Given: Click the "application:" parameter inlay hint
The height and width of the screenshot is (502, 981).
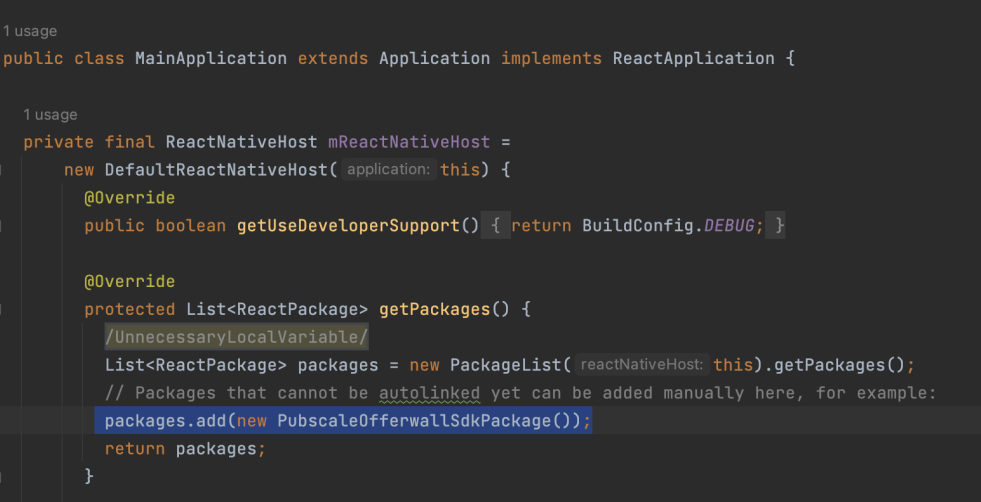Looking at the screenshot, I should [x=388, y=170].
